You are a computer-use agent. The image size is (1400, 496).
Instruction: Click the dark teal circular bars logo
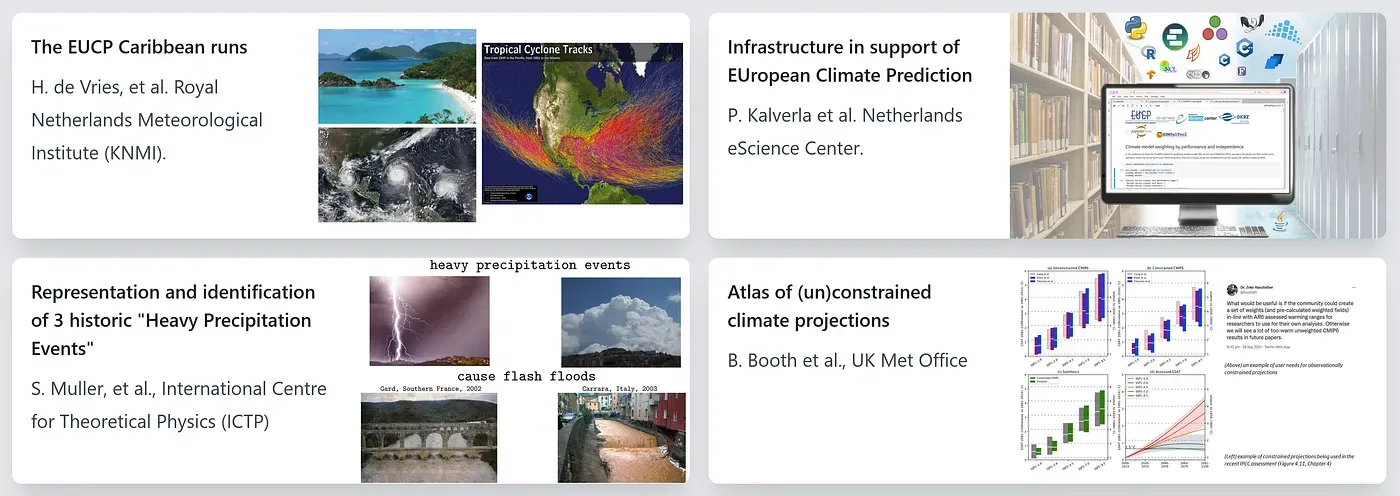click(x=1175, y=36)
